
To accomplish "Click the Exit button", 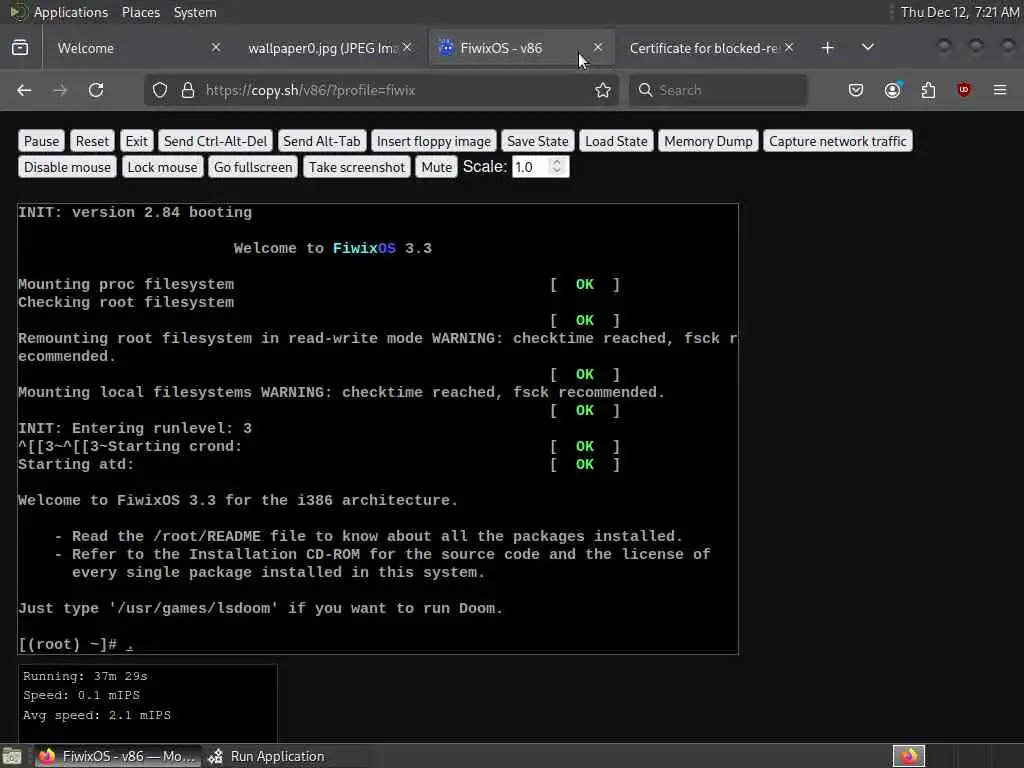I will 136,141.
